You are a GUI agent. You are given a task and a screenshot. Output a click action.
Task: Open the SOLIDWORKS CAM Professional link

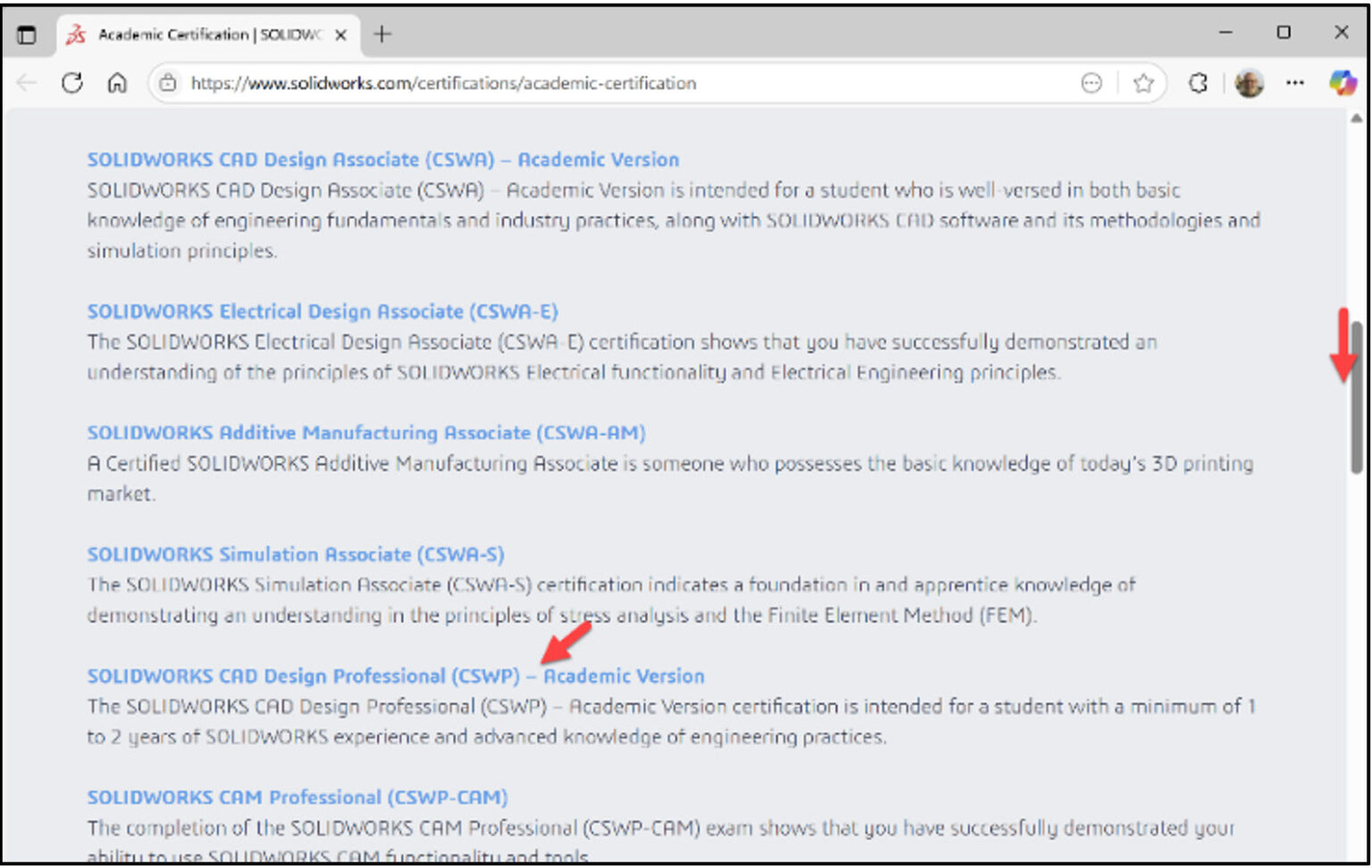tap(297, 797)
